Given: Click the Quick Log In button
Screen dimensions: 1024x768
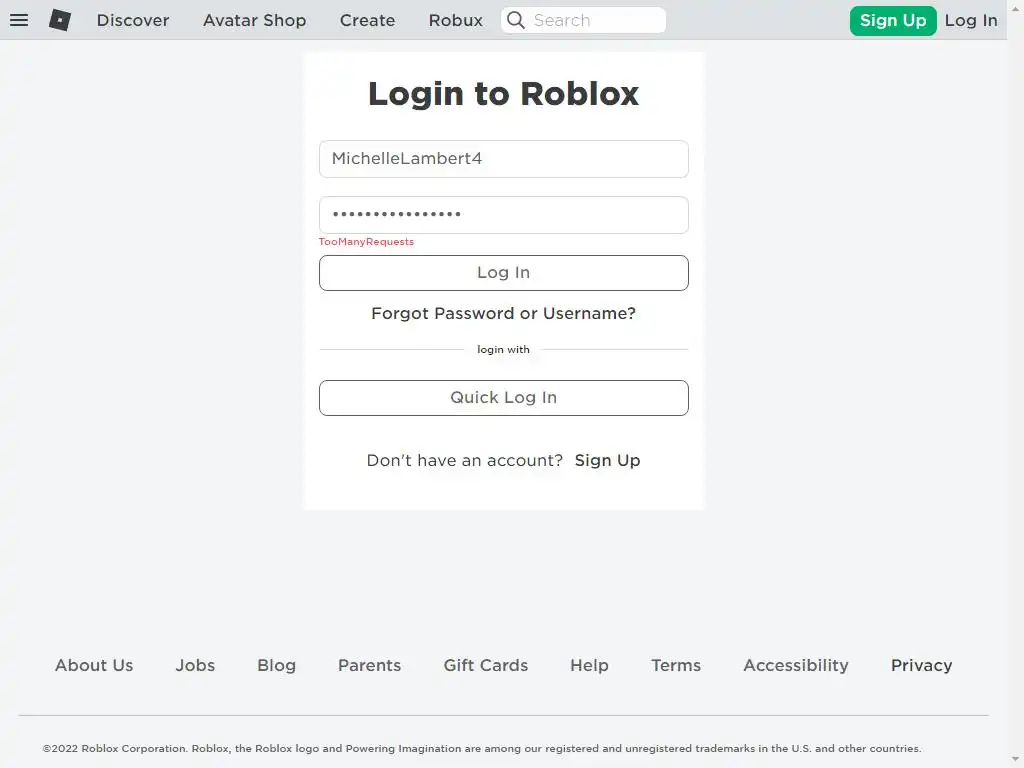Looking at the screenshot, I should coord(504,398).
